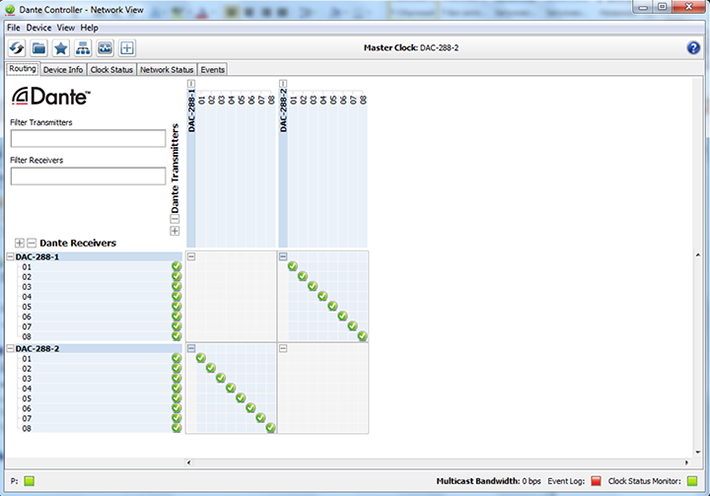
Task: Toggle subscription DAC-288-2 tx 01 to DAC-288-1 rx 01
Action: coord(293,266)
